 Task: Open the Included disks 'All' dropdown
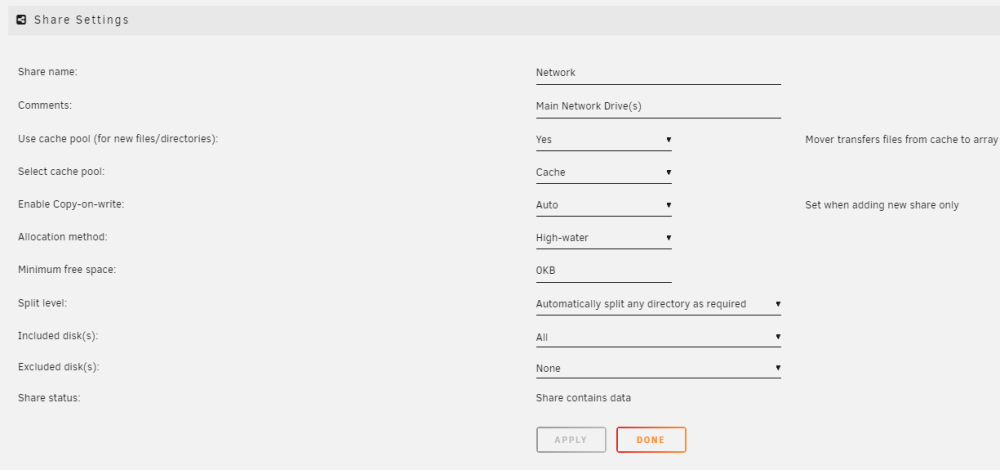[x=658, y=337]
